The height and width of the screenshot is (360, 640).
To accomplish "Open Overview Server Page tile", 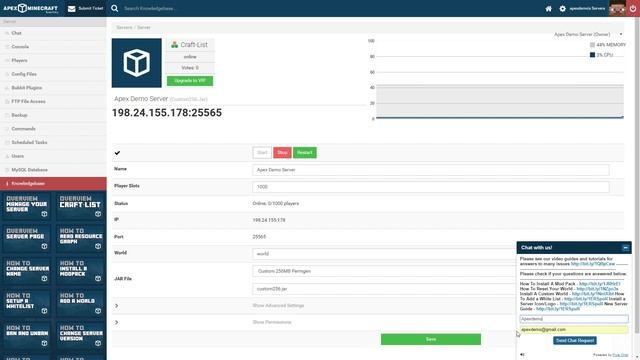I will (x=27, y=239).
